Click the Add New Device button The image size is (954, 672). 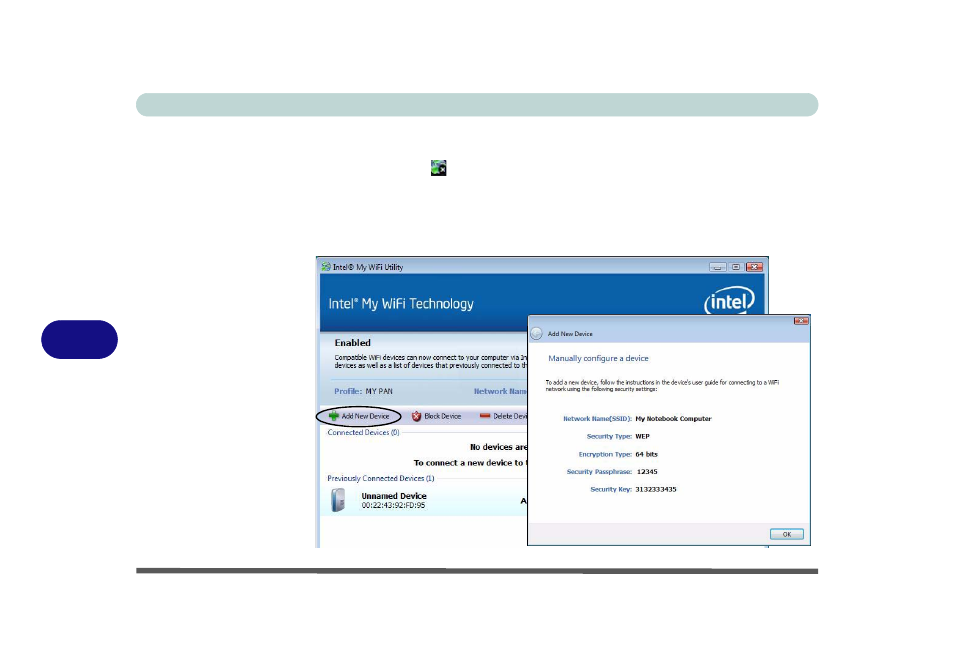(359, 417)
